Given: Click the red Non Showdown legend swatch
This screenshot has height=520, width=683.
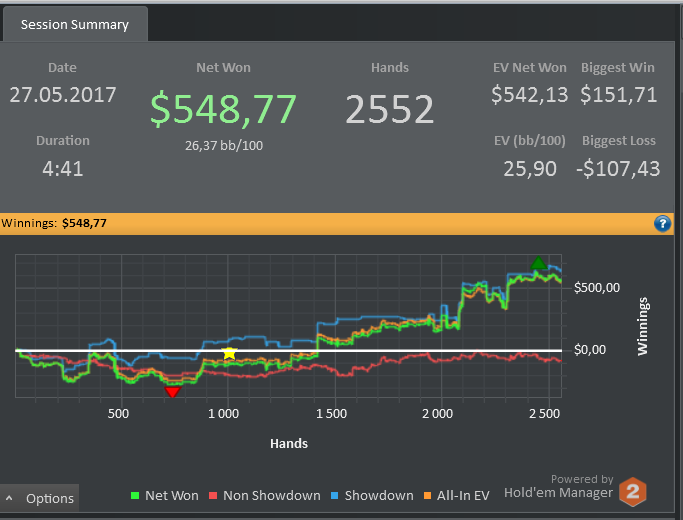Looking at the screenshot, I should pos(213,495).
